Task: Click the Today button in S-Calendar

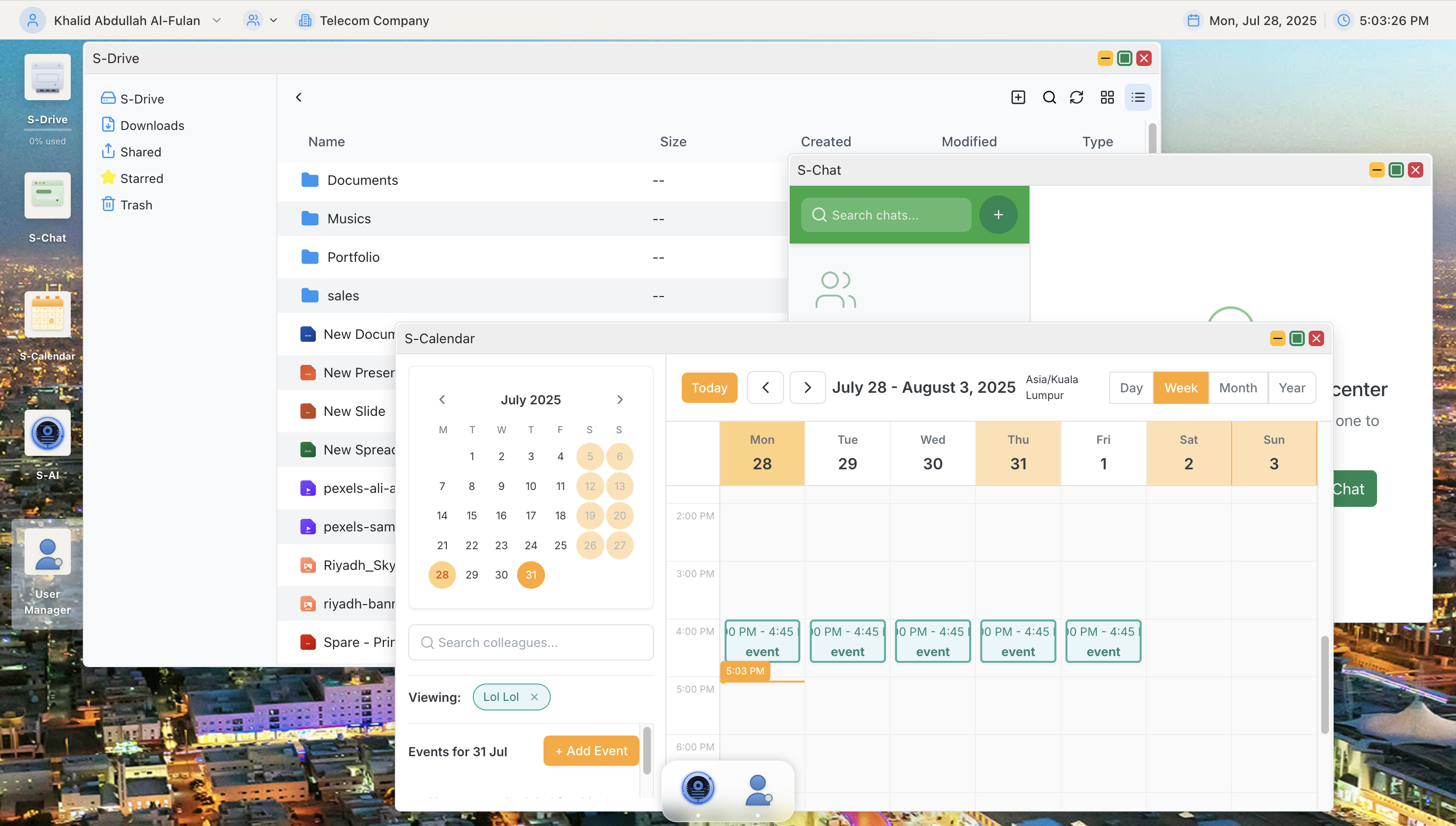Action: click(709, 387)
